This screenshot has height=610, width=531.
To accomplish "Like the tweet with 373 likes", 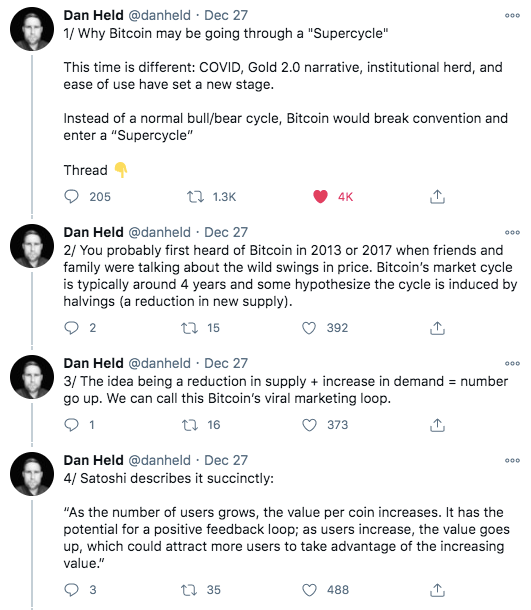I will coord(309,425).
